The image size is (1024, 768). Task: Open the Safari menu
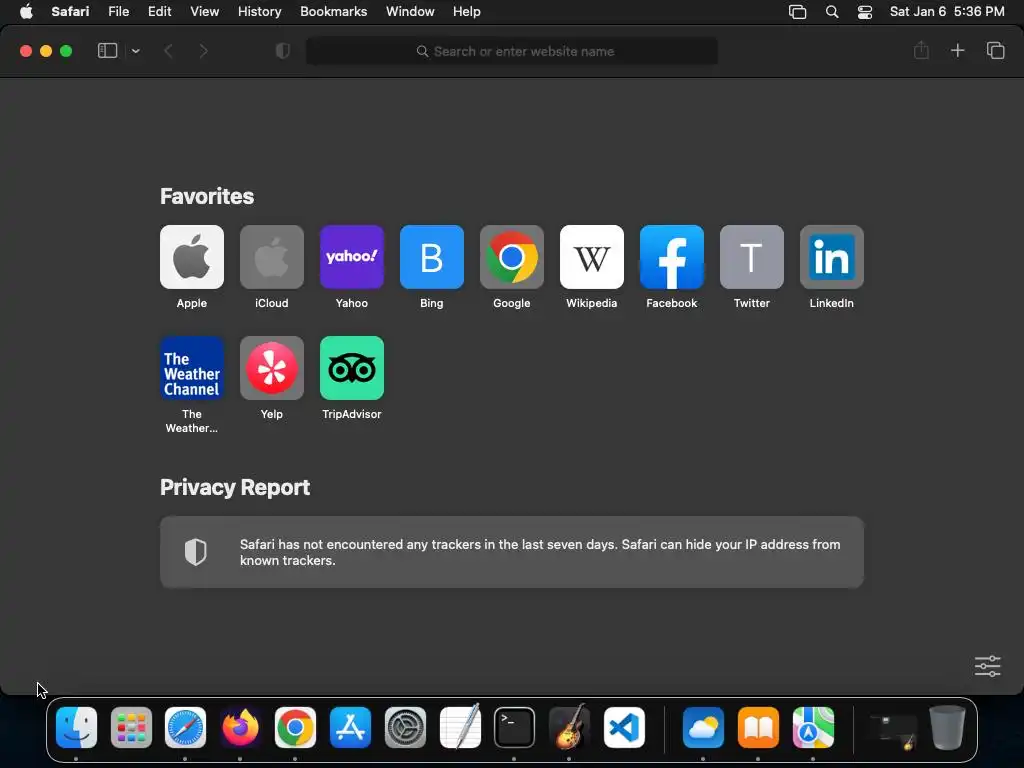pyautogui.click(x=70, y=12)
